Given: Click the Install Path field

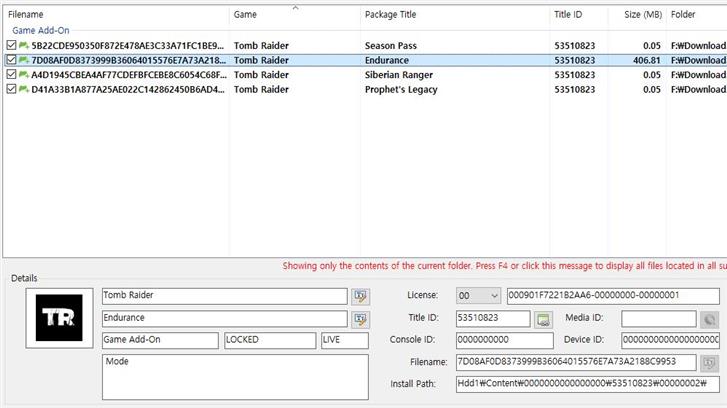Looking at the screenshot, I should (x=587, y=384).
